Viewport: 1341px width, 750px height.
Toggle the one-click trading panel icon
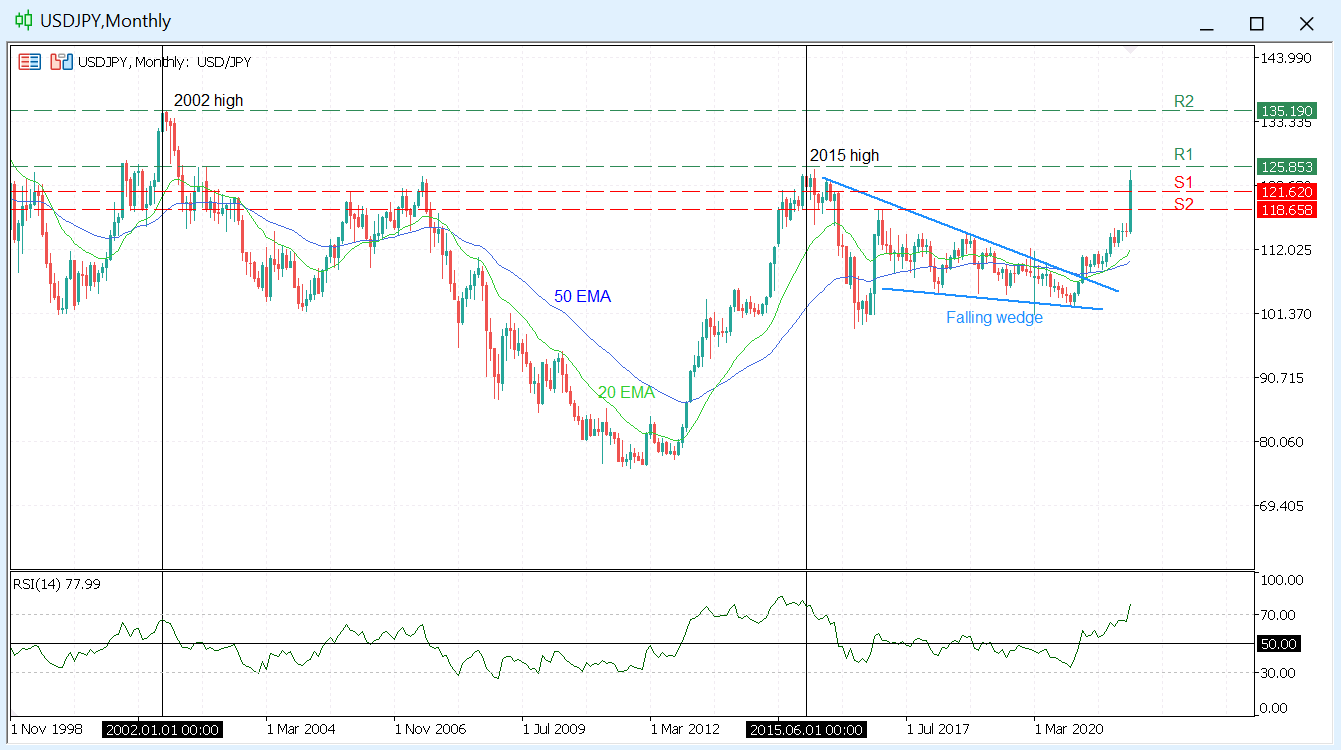point(61,62)
